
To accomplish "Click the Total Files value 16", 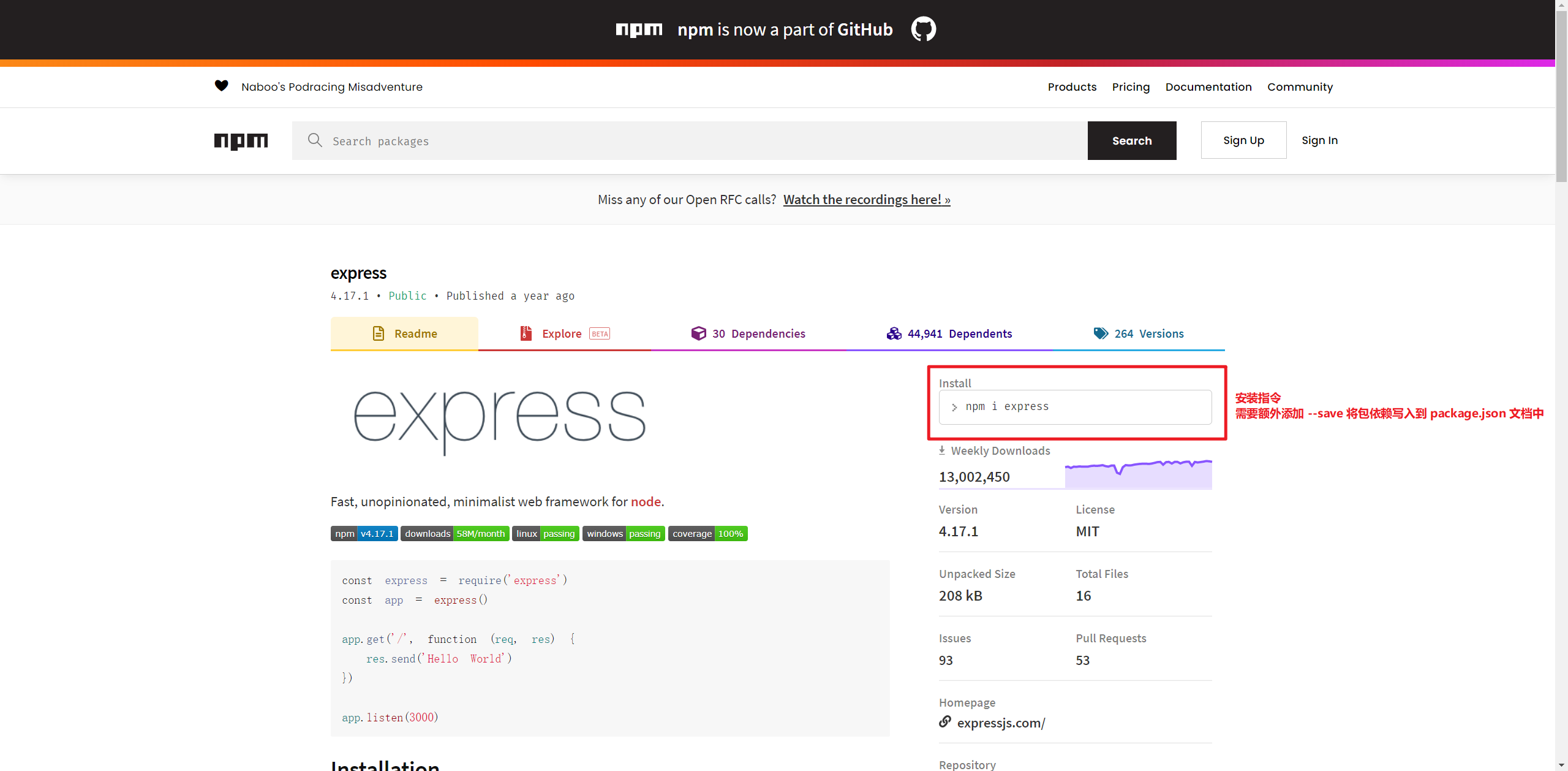I will click(x=1083, y=596).
